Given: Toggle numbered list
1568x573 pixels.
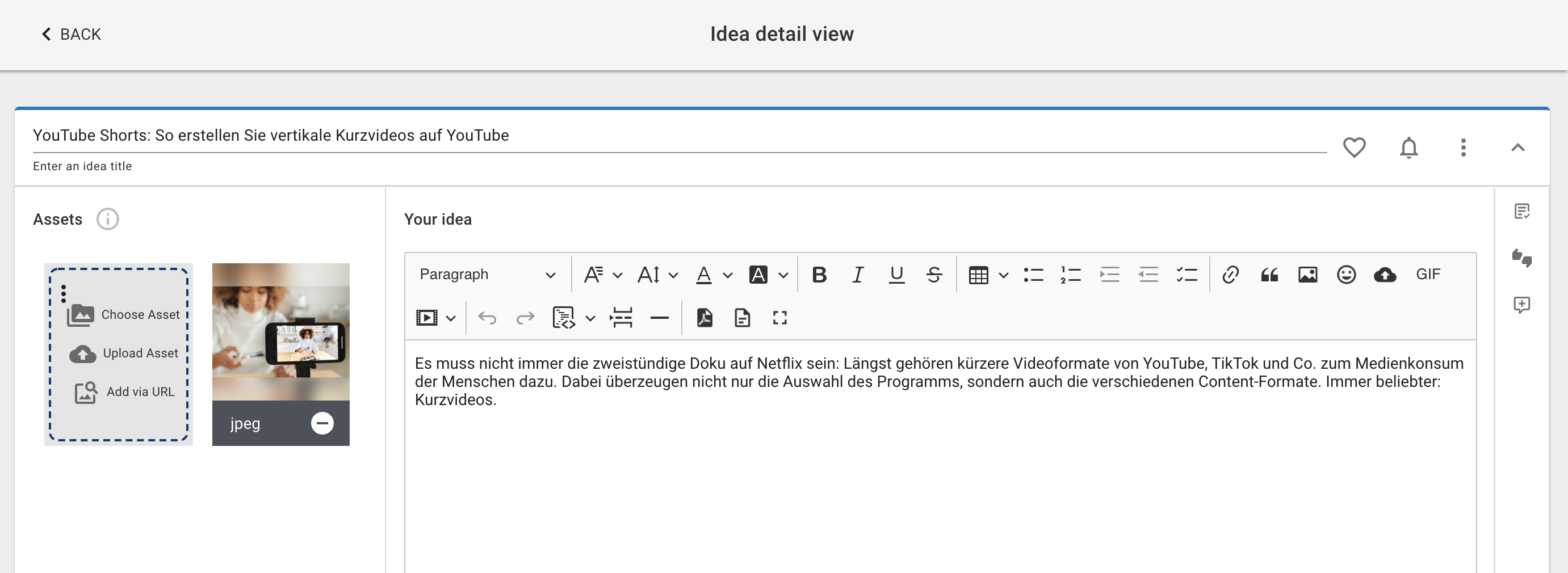Looking at the screenshot, I should point(1071,275).
